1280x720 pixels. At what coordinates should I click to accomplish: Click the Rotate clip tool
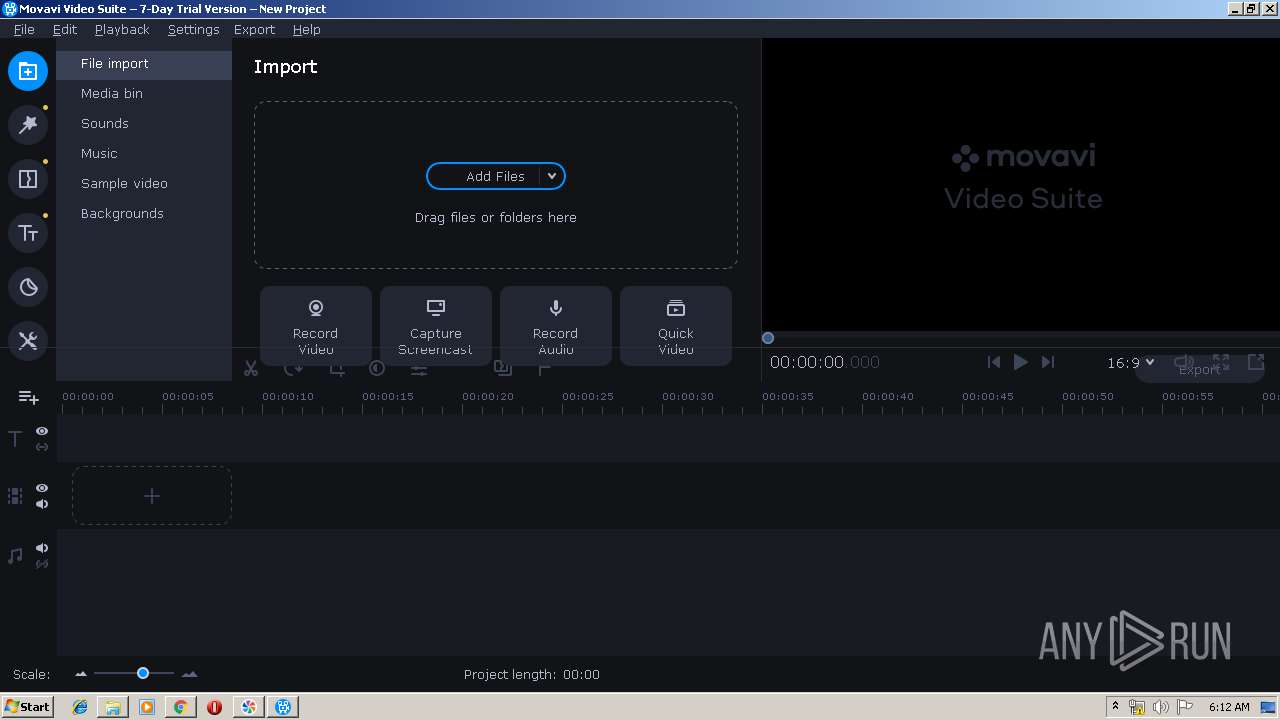(293, 369)
